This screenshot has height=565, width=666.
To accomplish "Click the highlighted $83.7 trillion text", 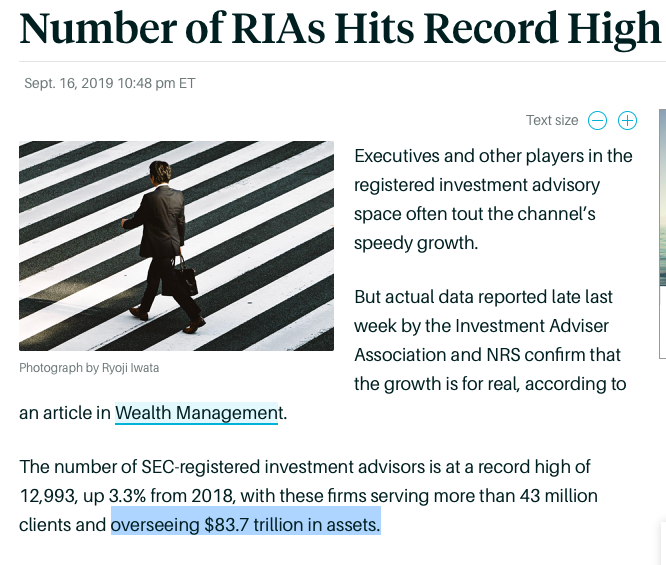I will (246, 525).
